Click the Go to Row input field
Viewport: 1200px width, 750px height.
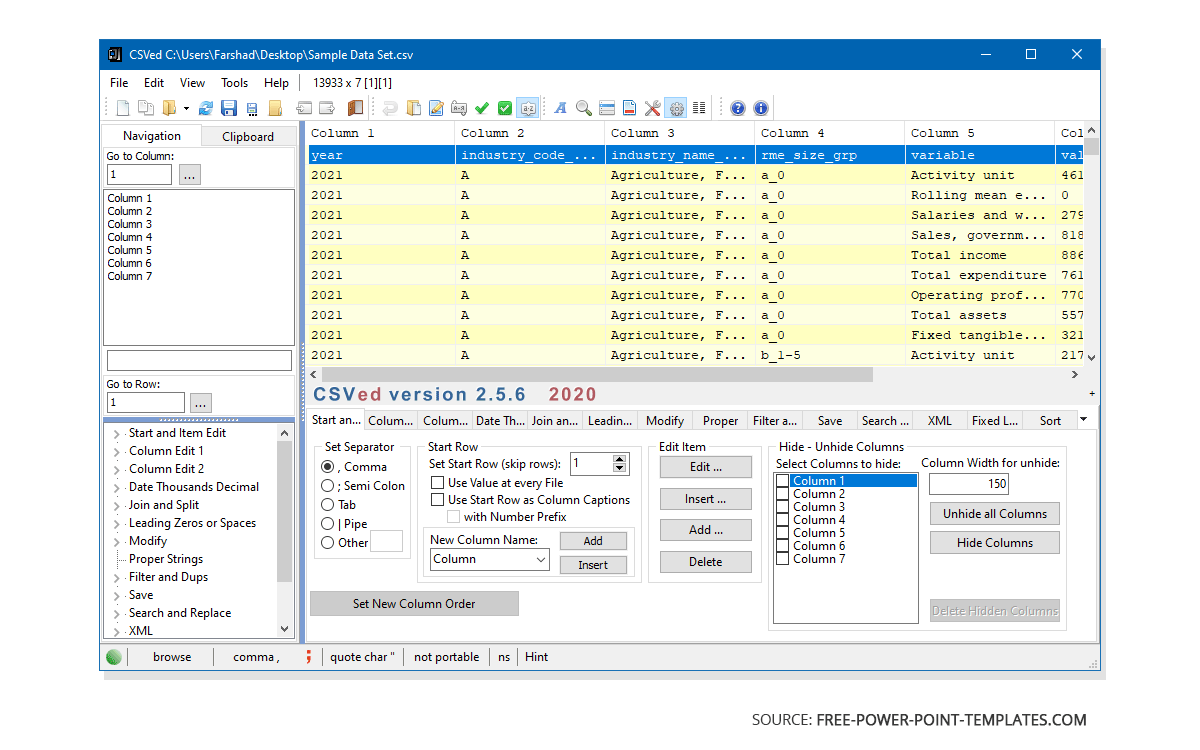[x=145, y=402]
